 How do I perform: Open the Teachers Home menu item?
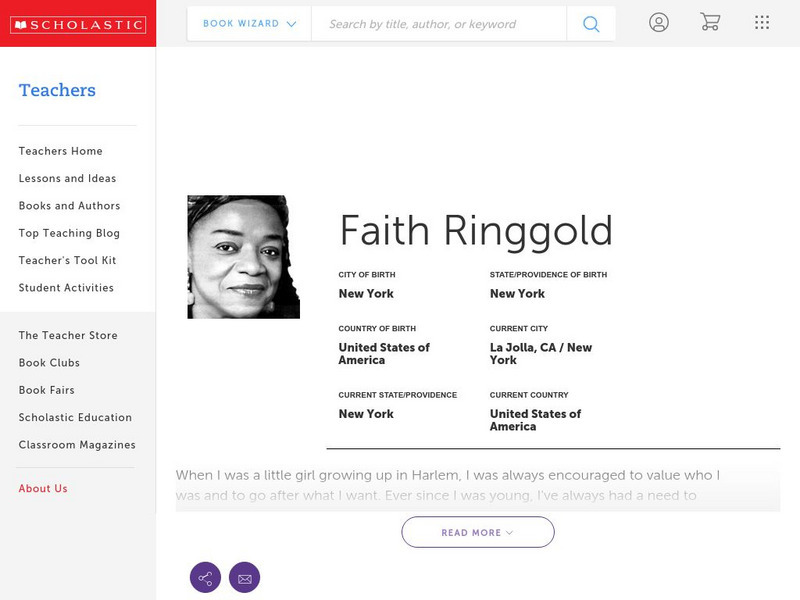(61, 151)
